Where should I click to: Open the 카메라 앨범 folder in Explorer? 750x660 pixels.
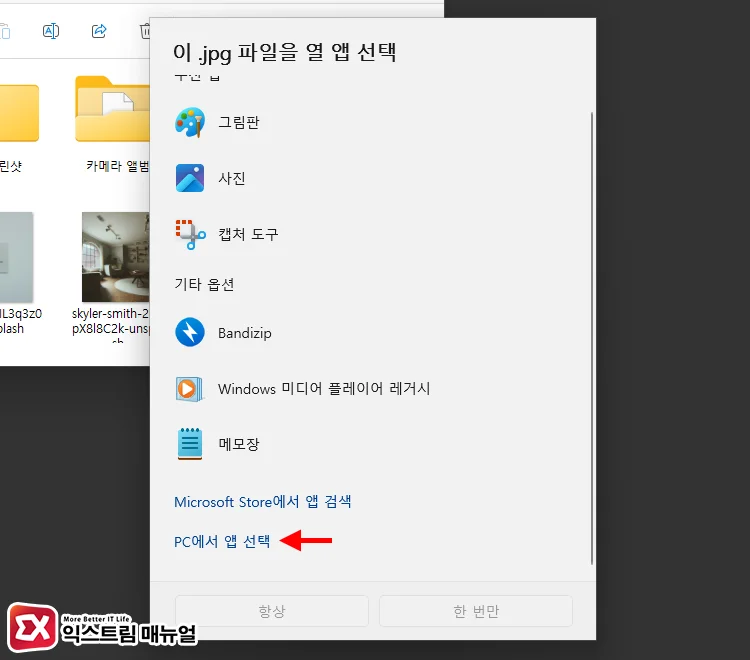point(113,109)
